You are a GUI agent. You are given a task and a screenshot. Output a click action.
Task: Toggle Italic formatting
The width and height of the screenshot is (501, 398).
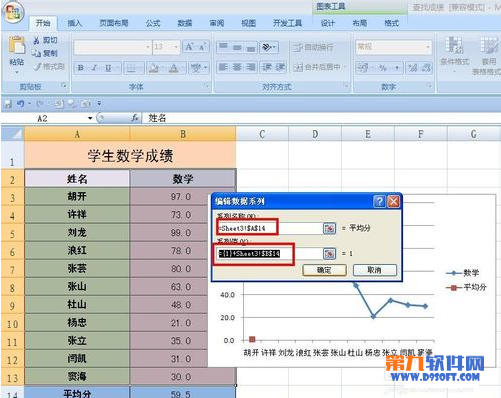[x=94, y=68]
